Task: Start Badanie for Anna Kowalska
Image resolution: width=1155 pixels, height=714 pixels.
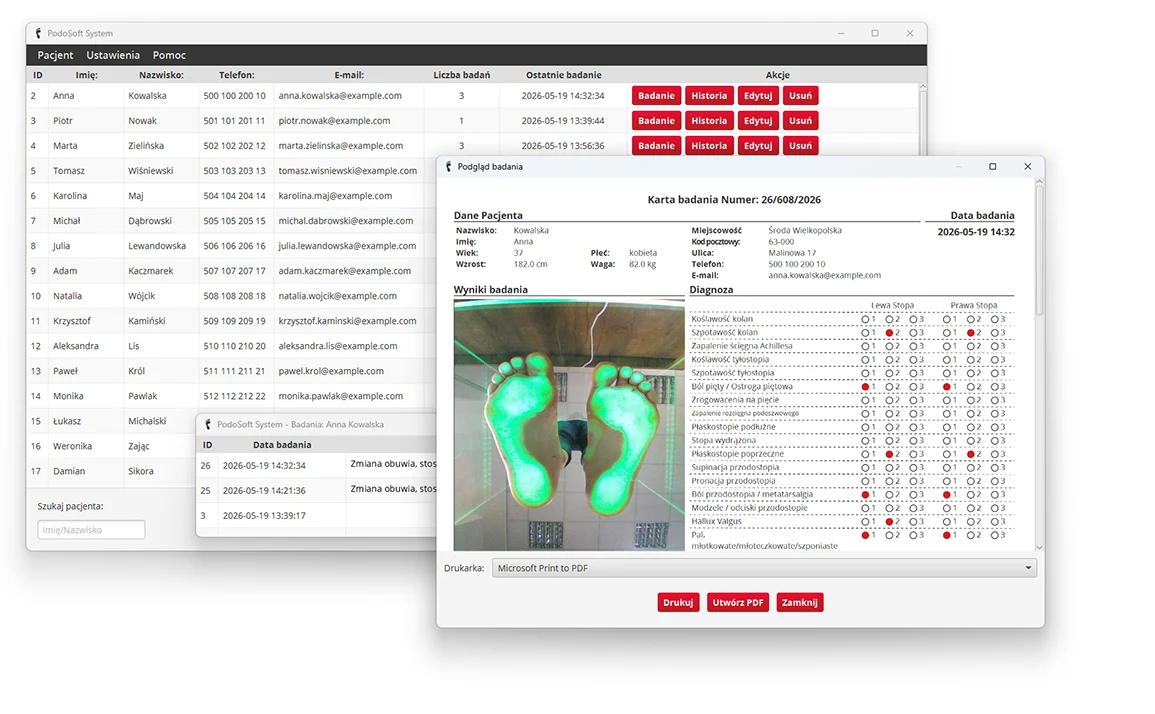Action: click(x=656, y=96)
